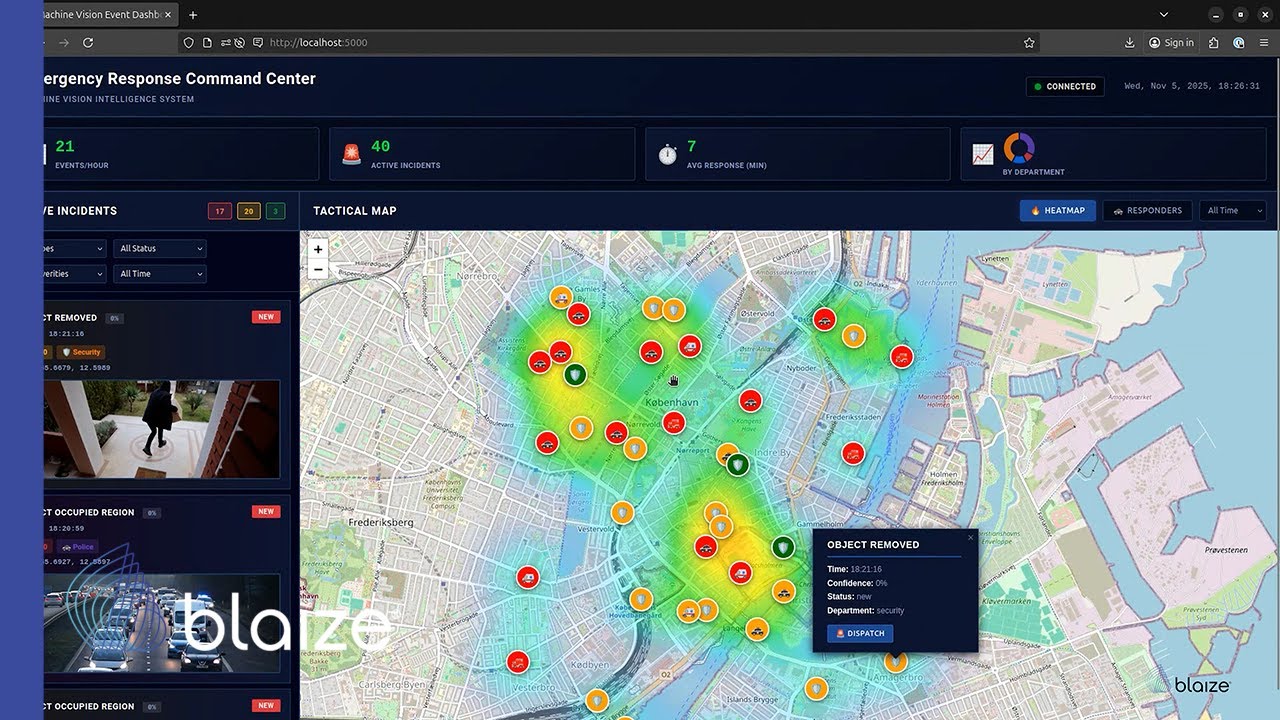Open the browser downloads icon
Screen dimensions: 1280x720
(x=1129, y=43)
